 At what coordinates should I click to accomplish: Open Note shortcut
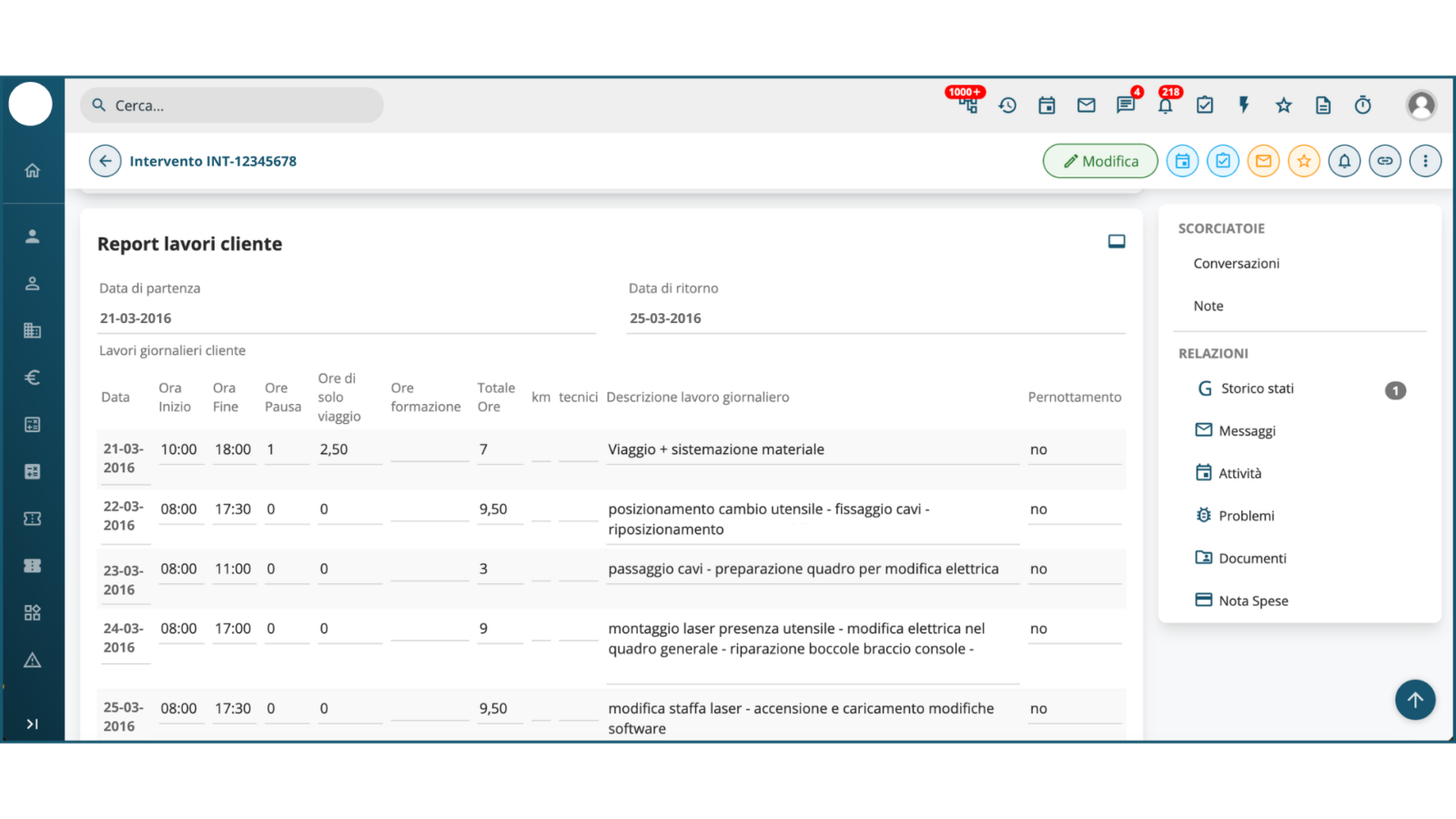pyautogui.click(x=1208, y=307)
